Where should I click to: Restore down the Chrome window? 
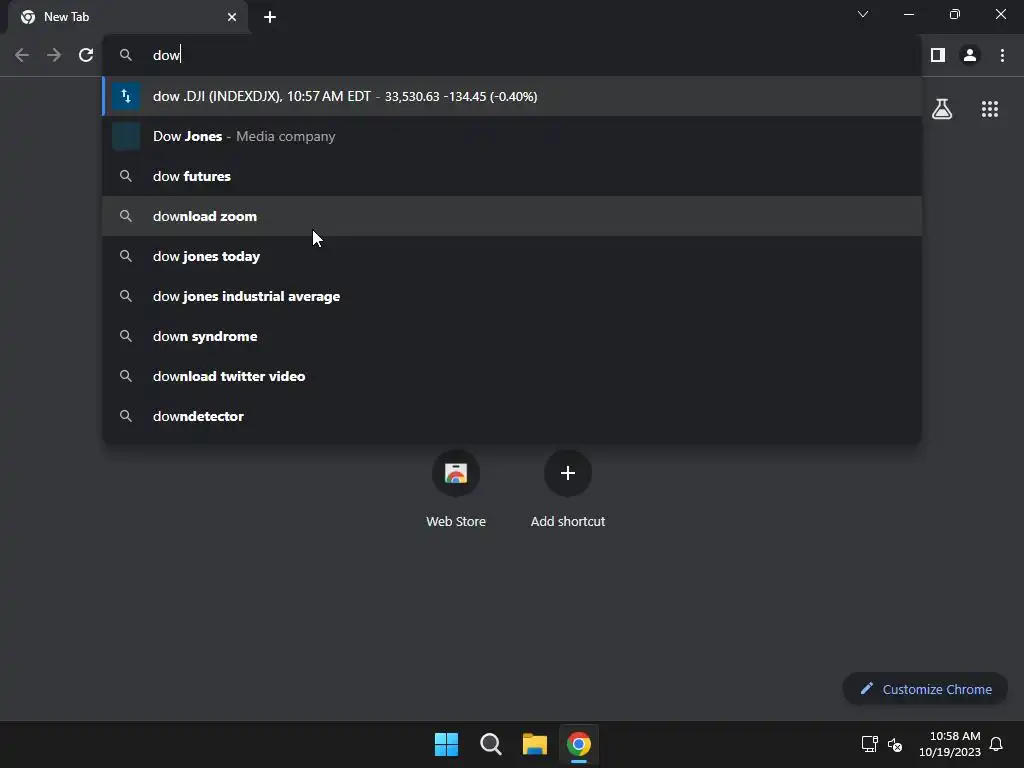[954, 14]
